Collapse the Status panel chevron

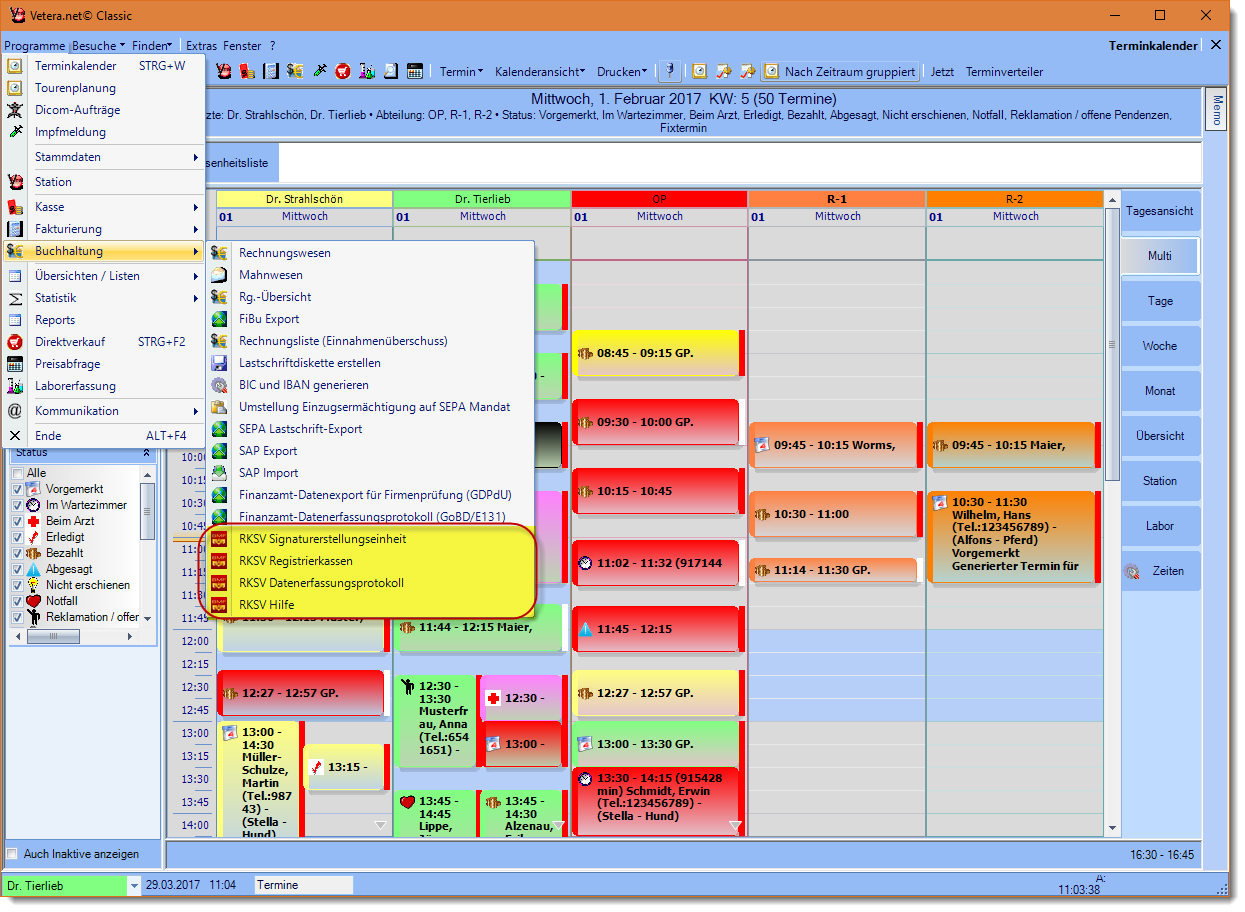click(x=147, y=453)
